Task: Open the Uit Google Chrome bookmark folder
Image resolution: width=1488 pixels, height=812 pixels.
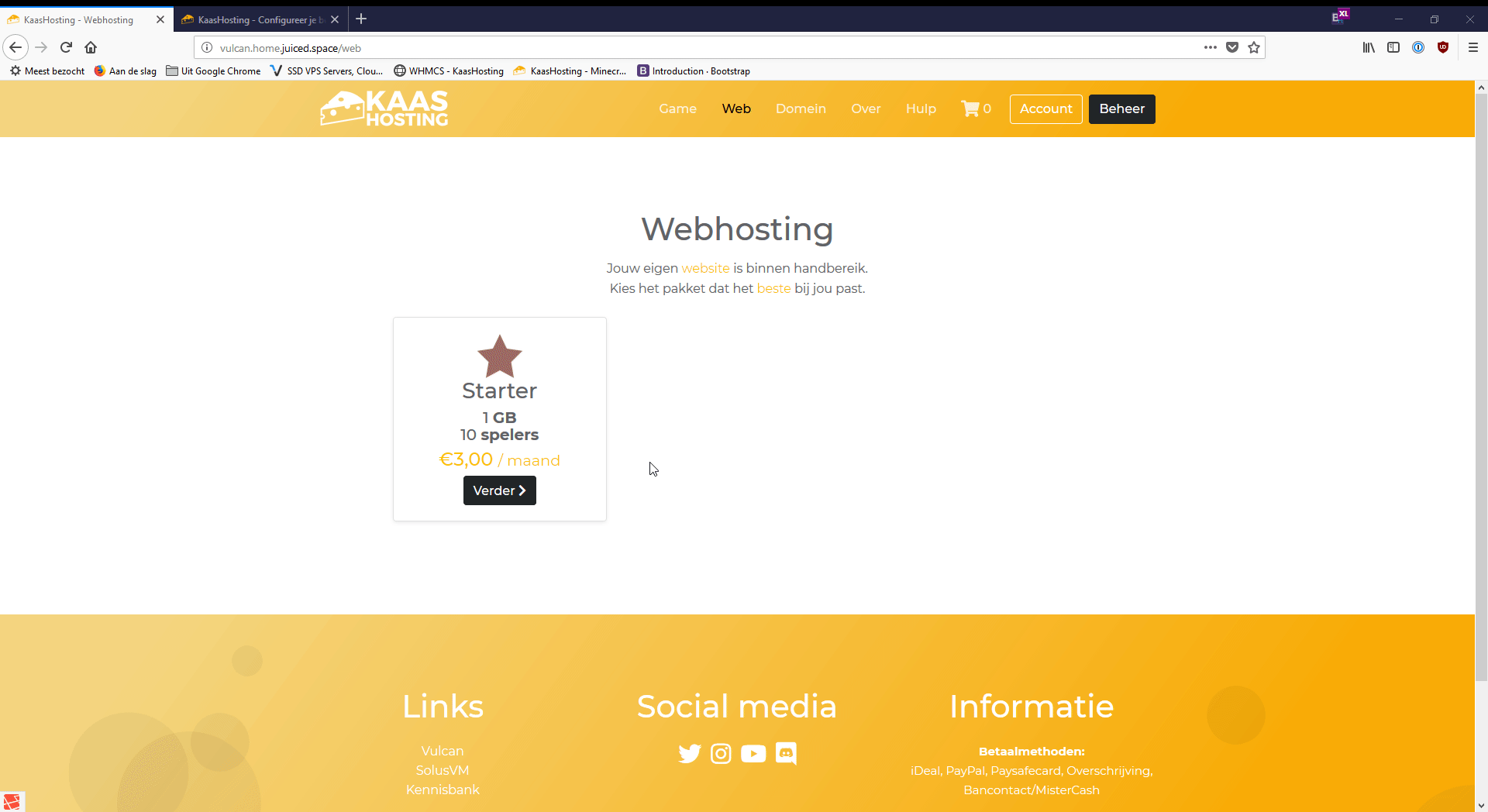Action: [x=213, y=71]
